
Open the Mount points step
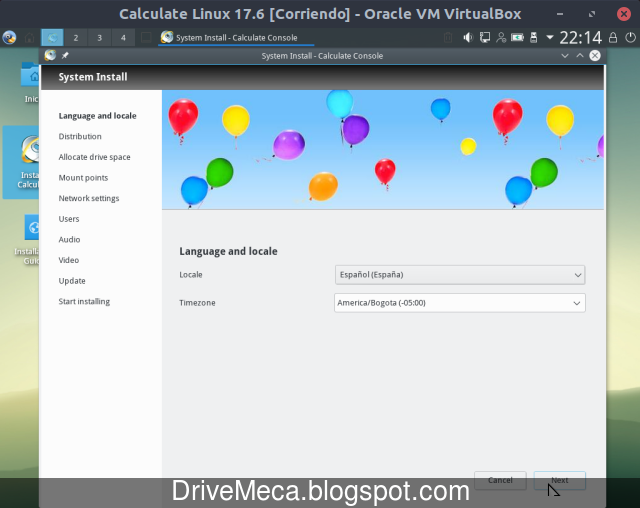coord(83,178)
